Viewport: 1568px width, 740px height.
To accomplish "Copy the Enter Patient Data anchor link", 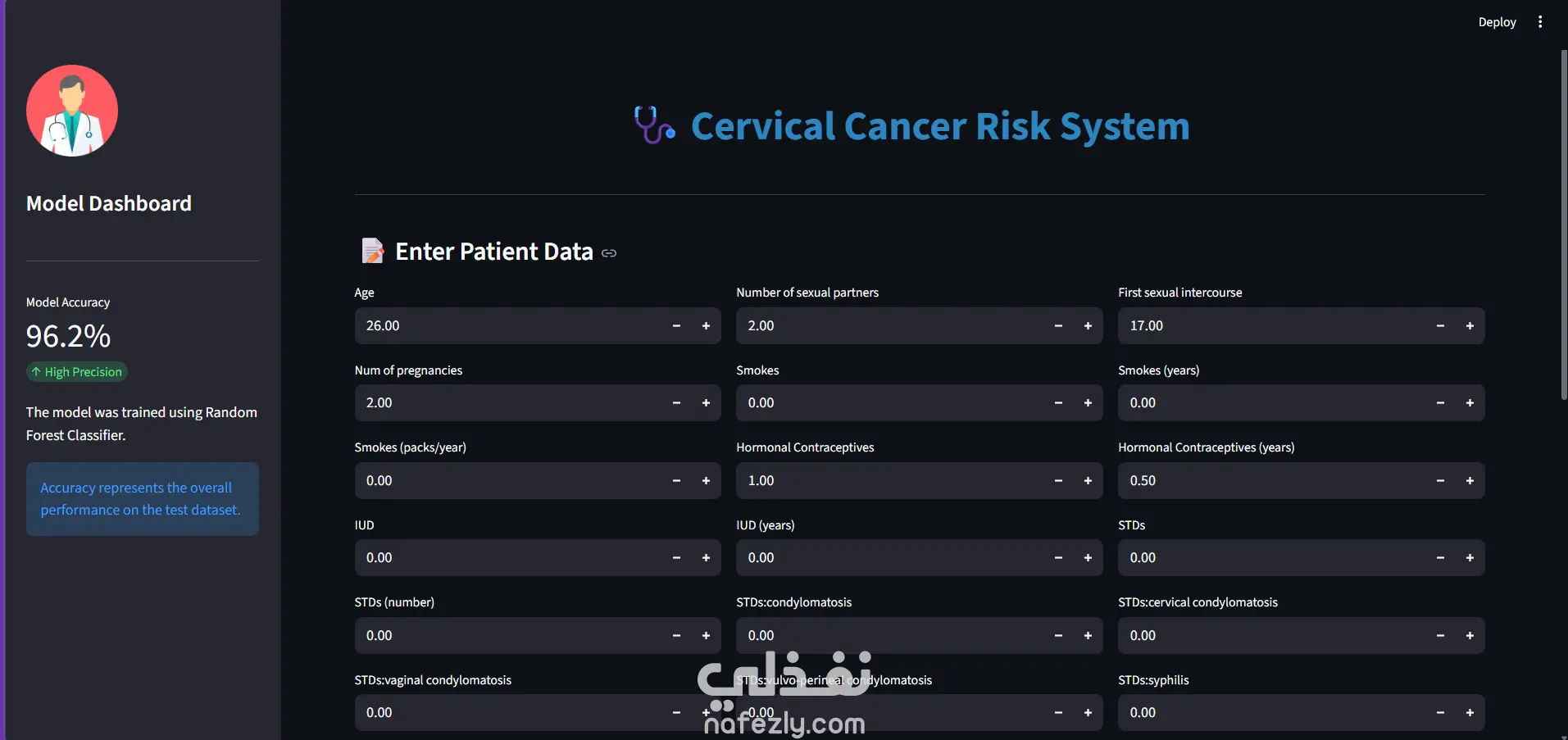I will point(609,253).
